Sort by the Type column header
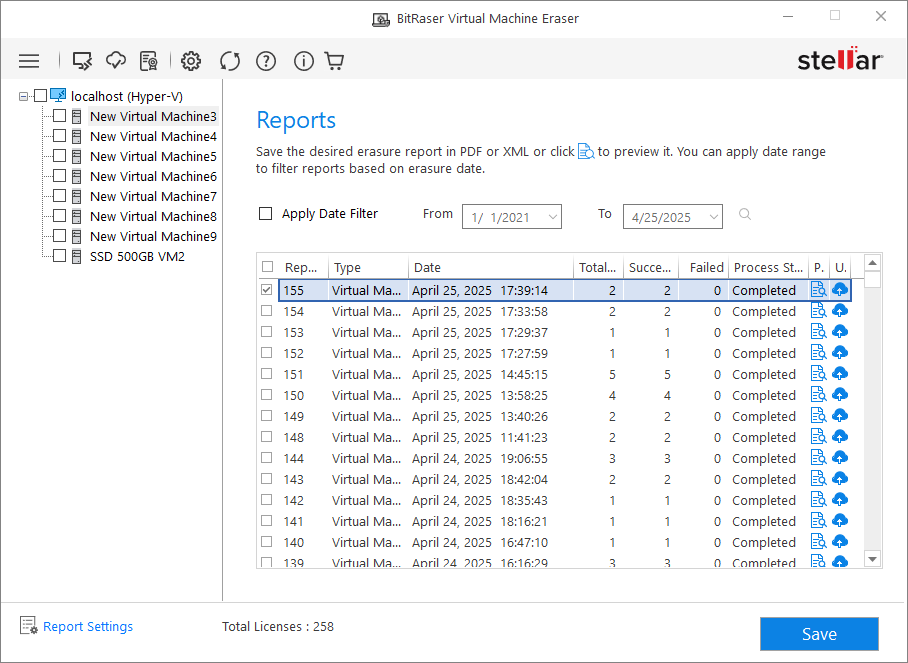The image size is (908, 663). point(368,268)
